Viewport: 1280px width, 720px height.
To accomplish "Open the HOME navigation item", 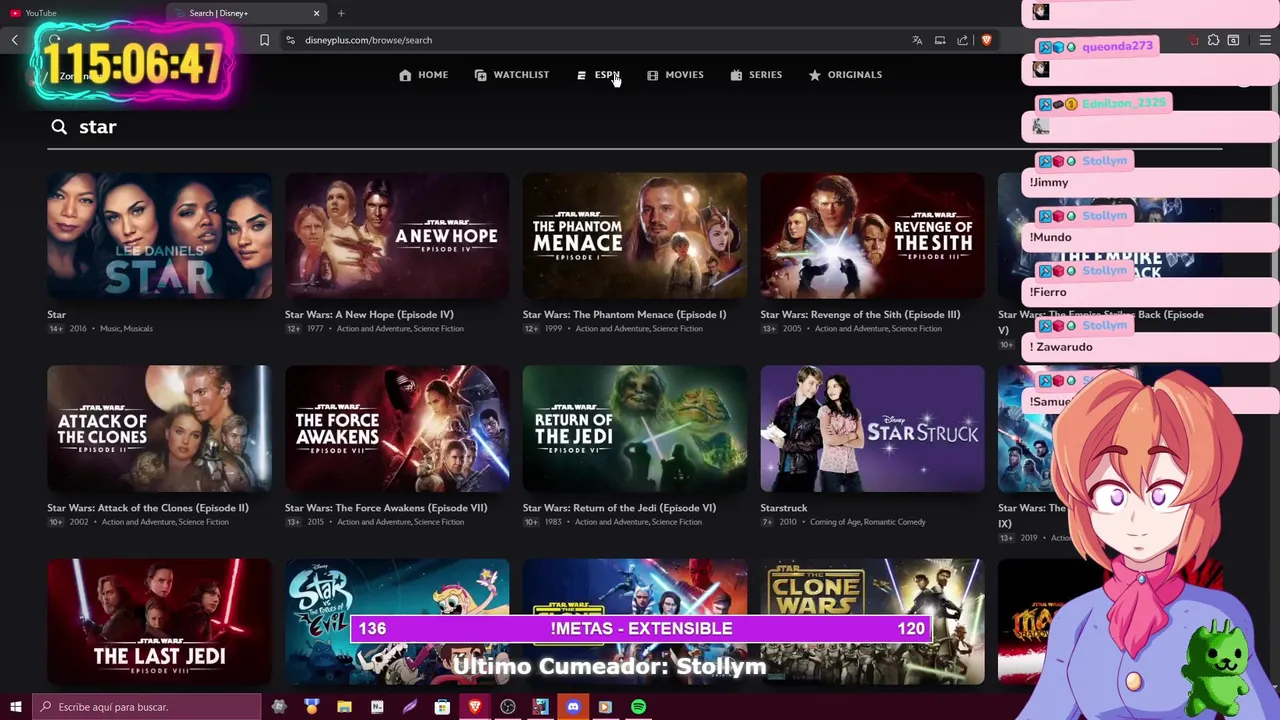I will click(x=423, y=75).
